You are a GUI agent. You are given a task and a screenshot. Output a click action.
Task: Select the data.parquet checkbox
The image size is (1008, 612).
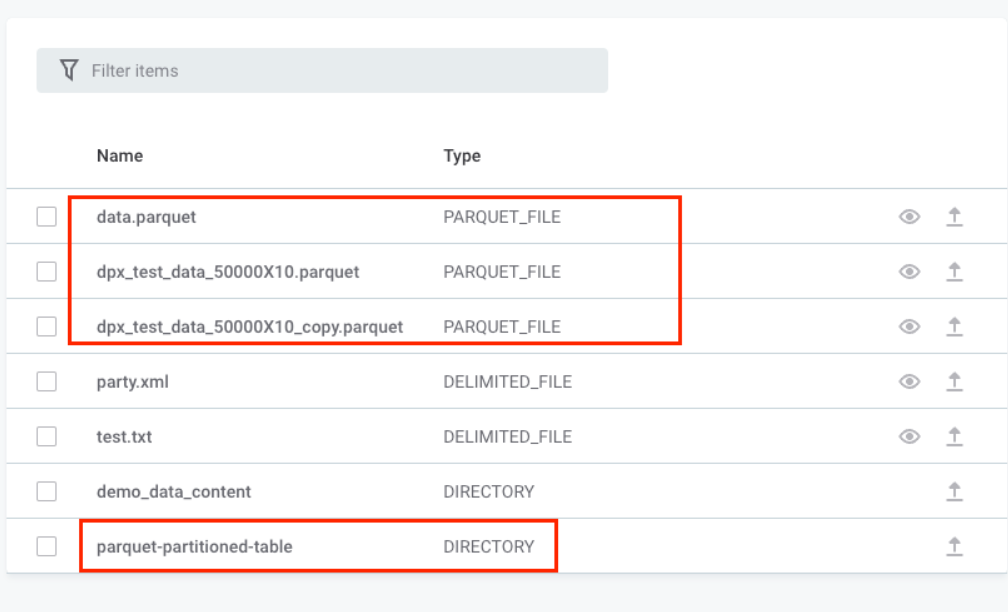(x=47, y=216)
